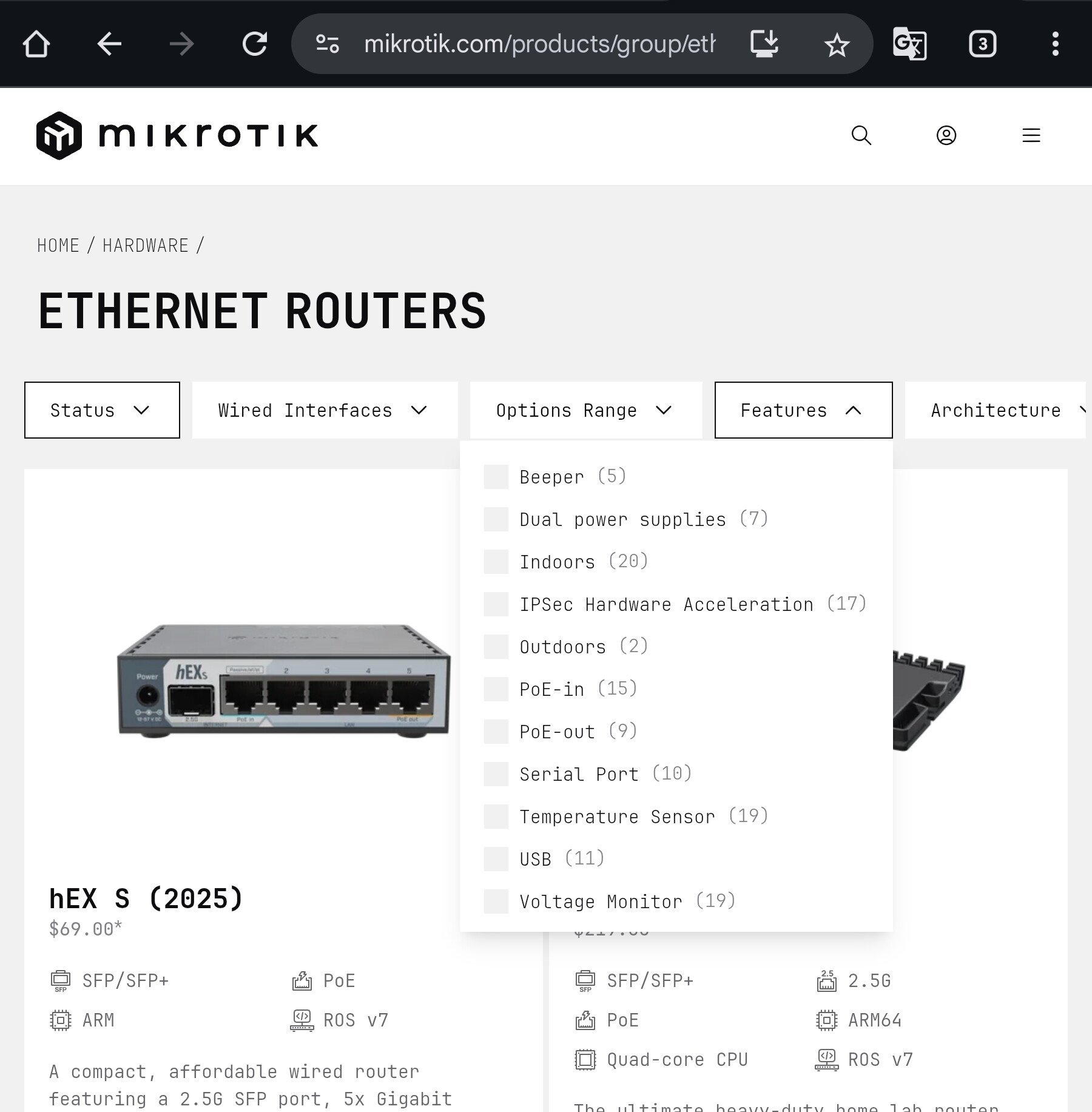
Task: Click the address bar URL field
Action: pos(539,44)
